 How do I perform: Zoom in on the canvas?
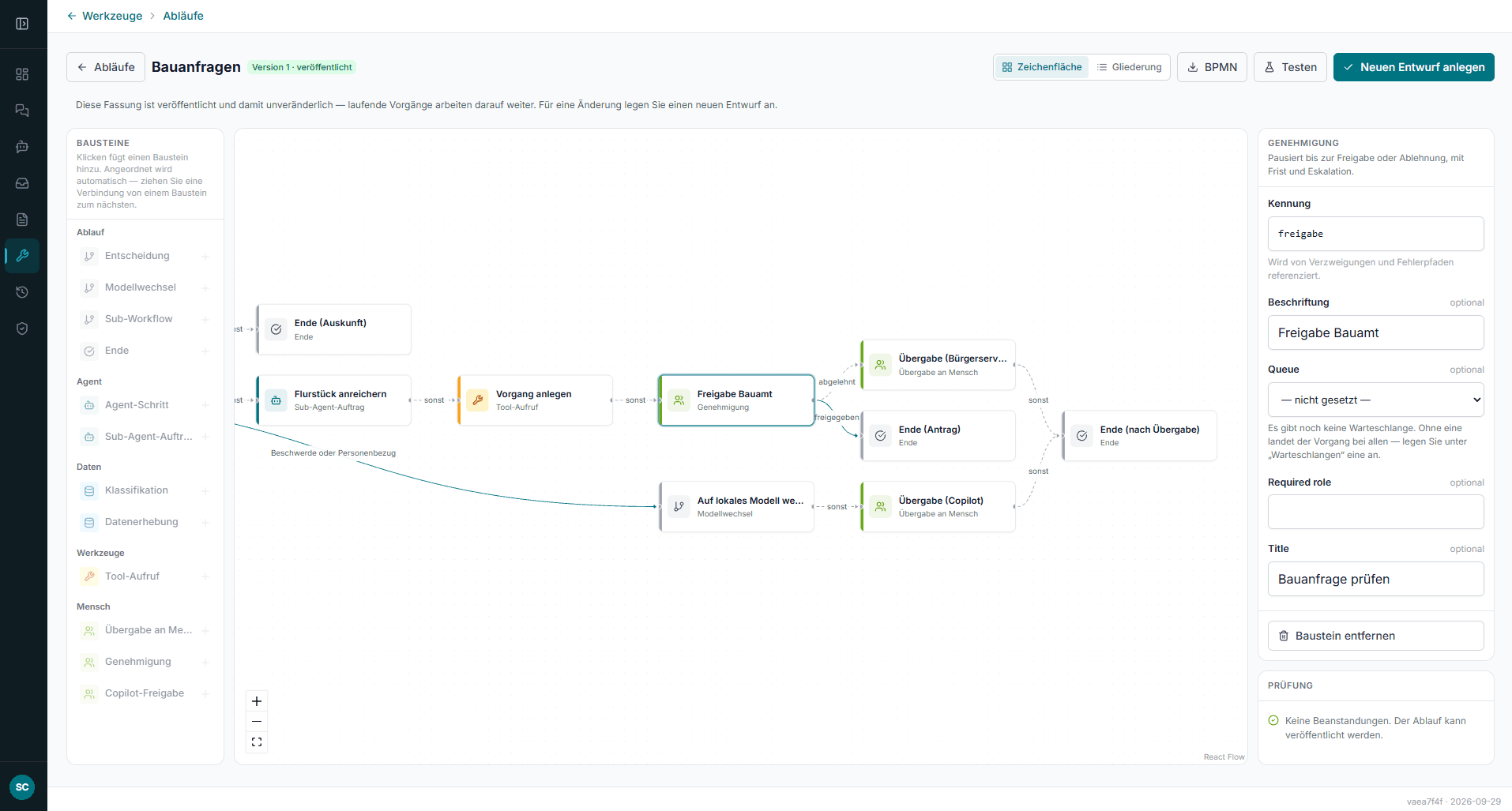pyautogui.click(x=257, y=701)
